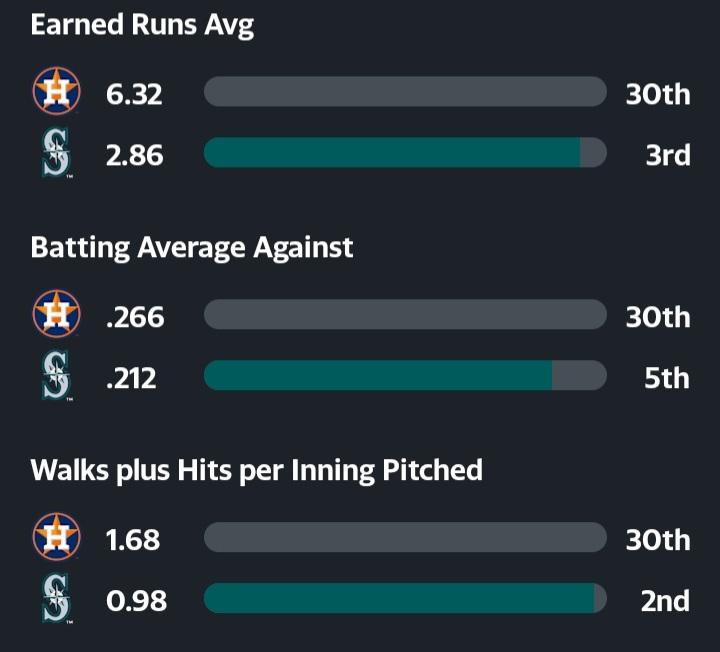Click the Astros logo under Earned Runs Avg

tap(56, 92)
